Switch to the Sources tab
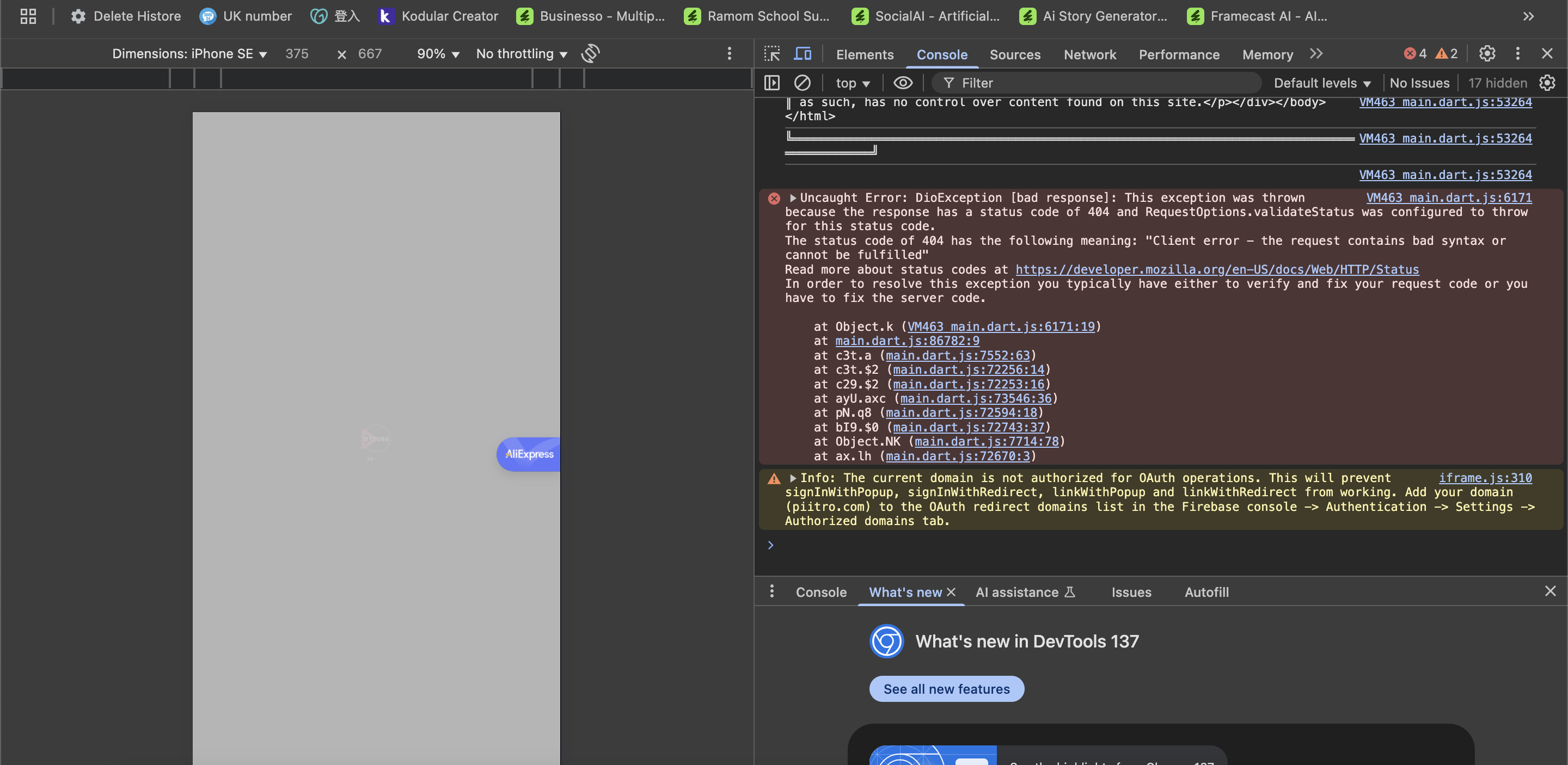Viewport: 1568px width, 765px height. 1015,55
